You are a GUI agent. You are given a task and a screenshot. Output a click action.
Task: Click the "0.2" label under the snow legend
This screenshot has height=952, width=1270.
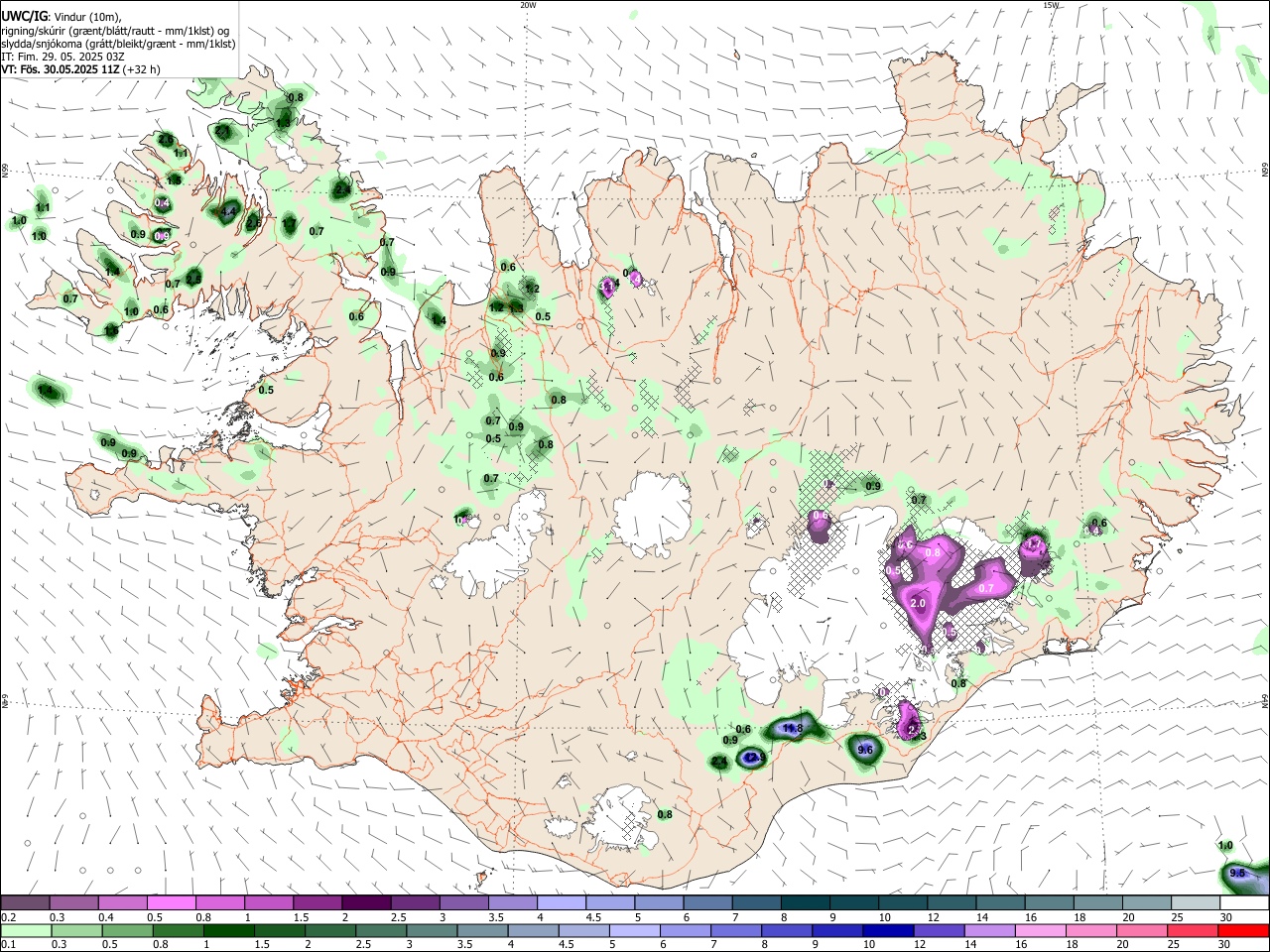pos(9,917)
